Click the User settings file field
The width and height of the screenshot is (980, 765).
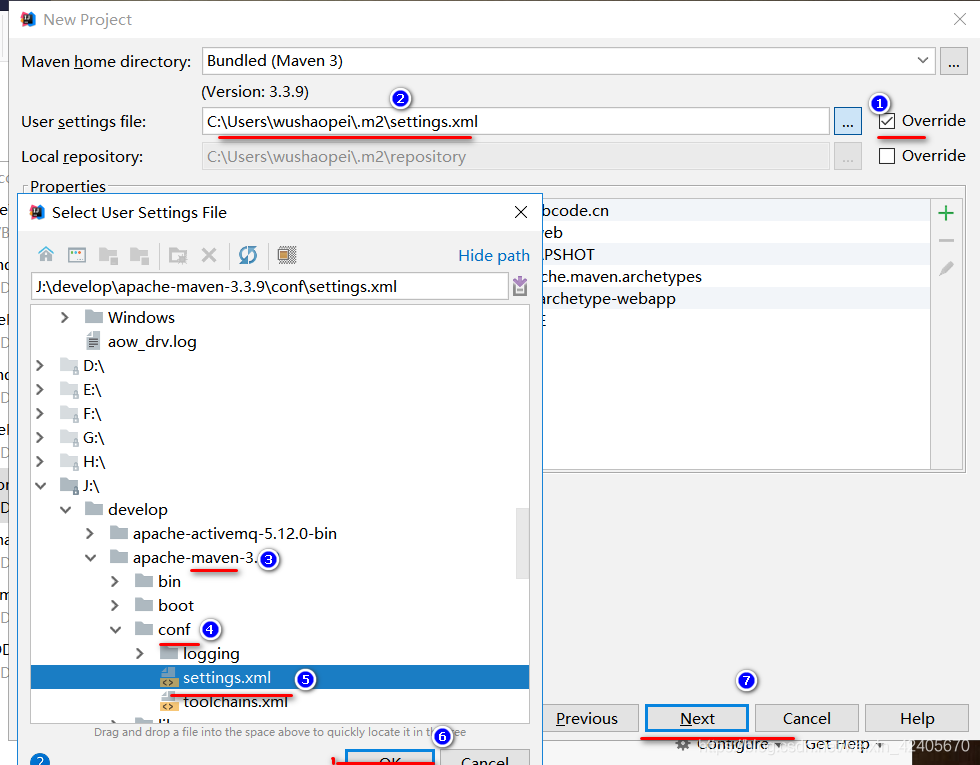pyautogui.click(x=516, y=121)
